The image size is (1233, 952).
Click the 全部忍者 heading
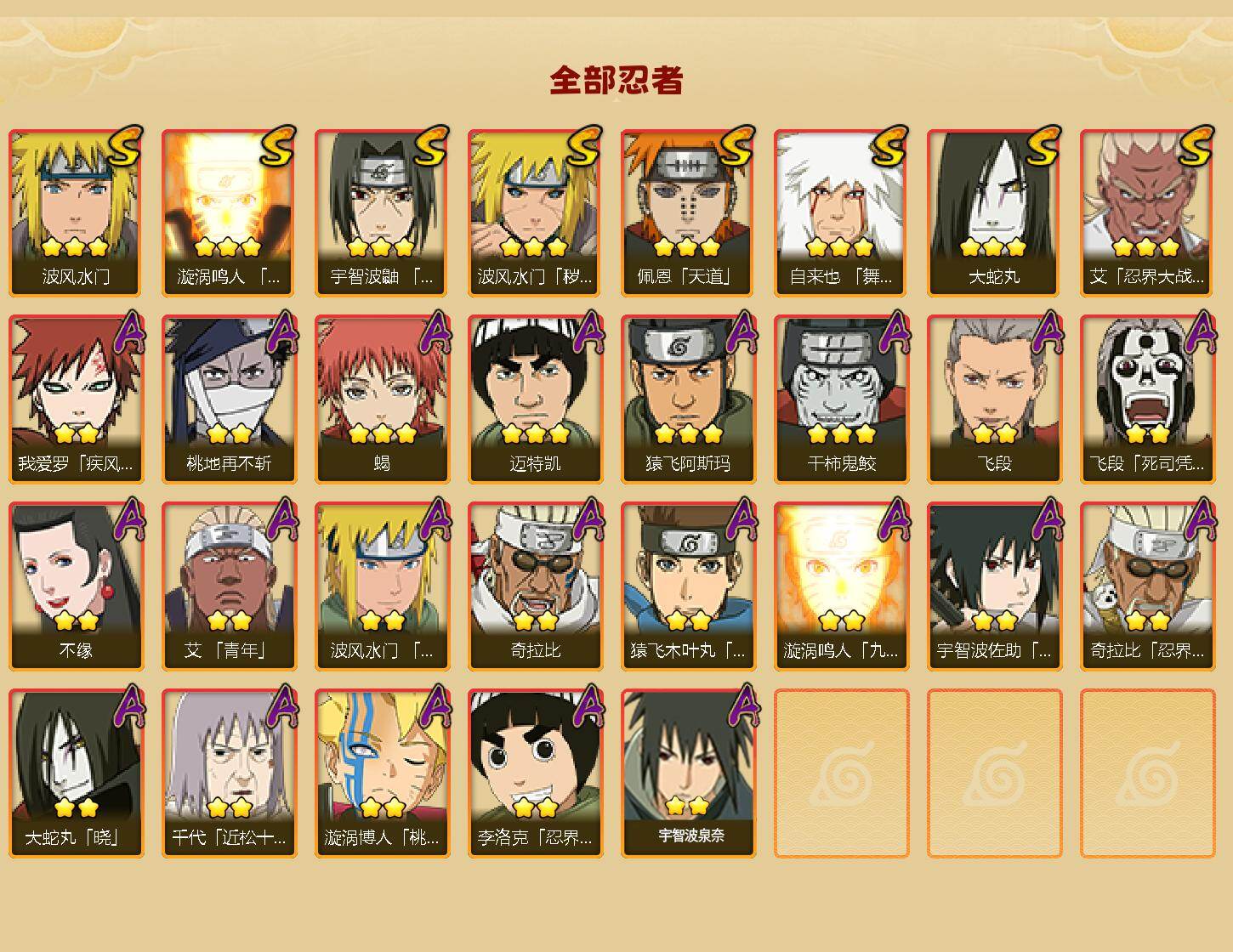coord(616,80)
